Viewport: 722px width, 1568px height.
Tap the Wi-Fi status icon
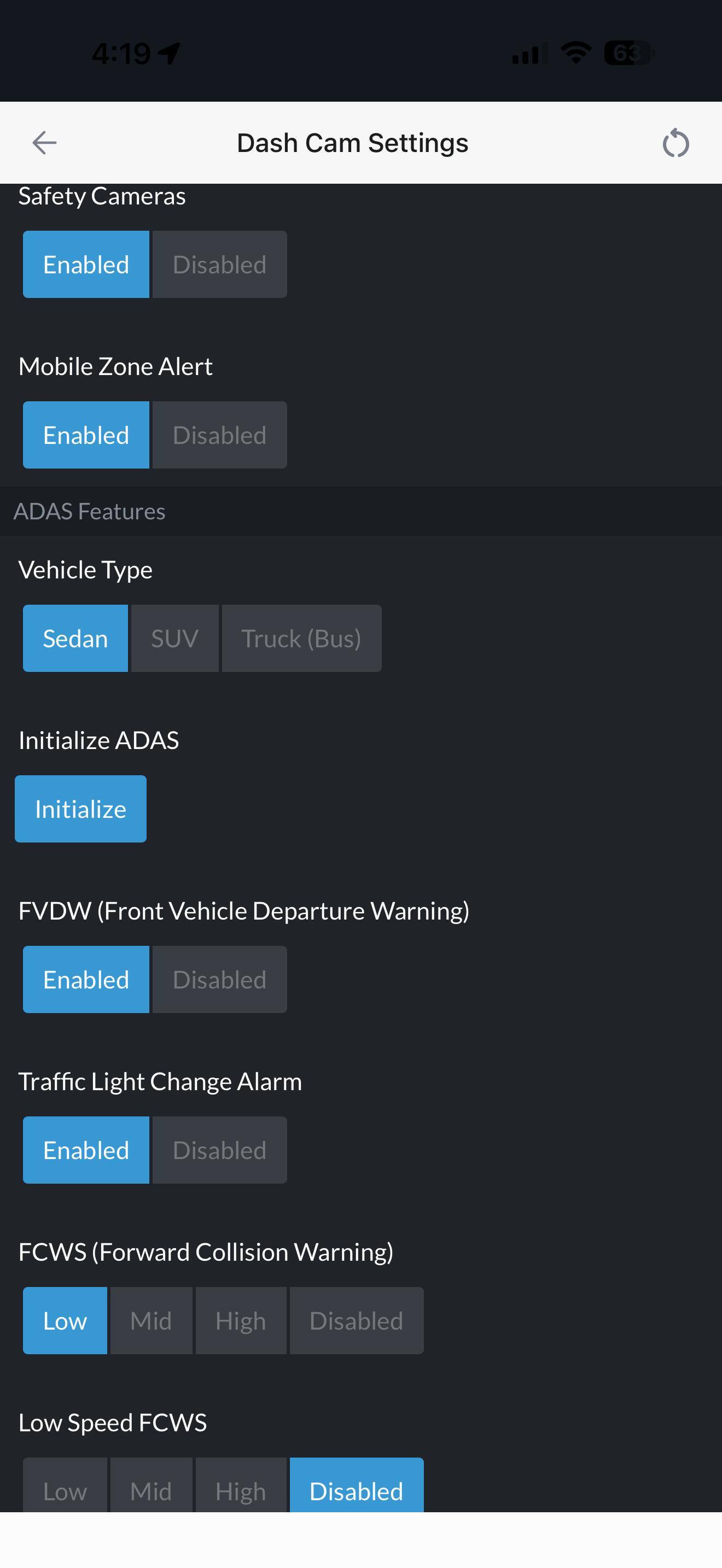click(576, 53)
